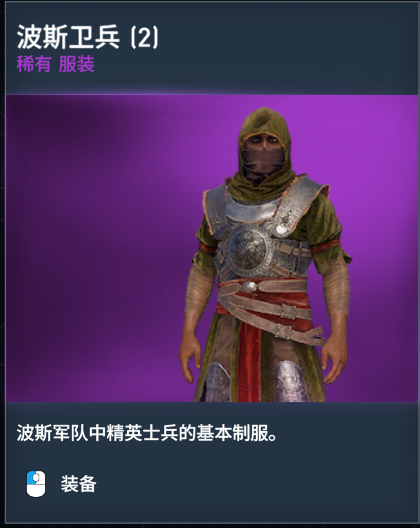Screen dimensions: 420x528
Task: Click the oval silver belt buckle
Action: (248, 287)
